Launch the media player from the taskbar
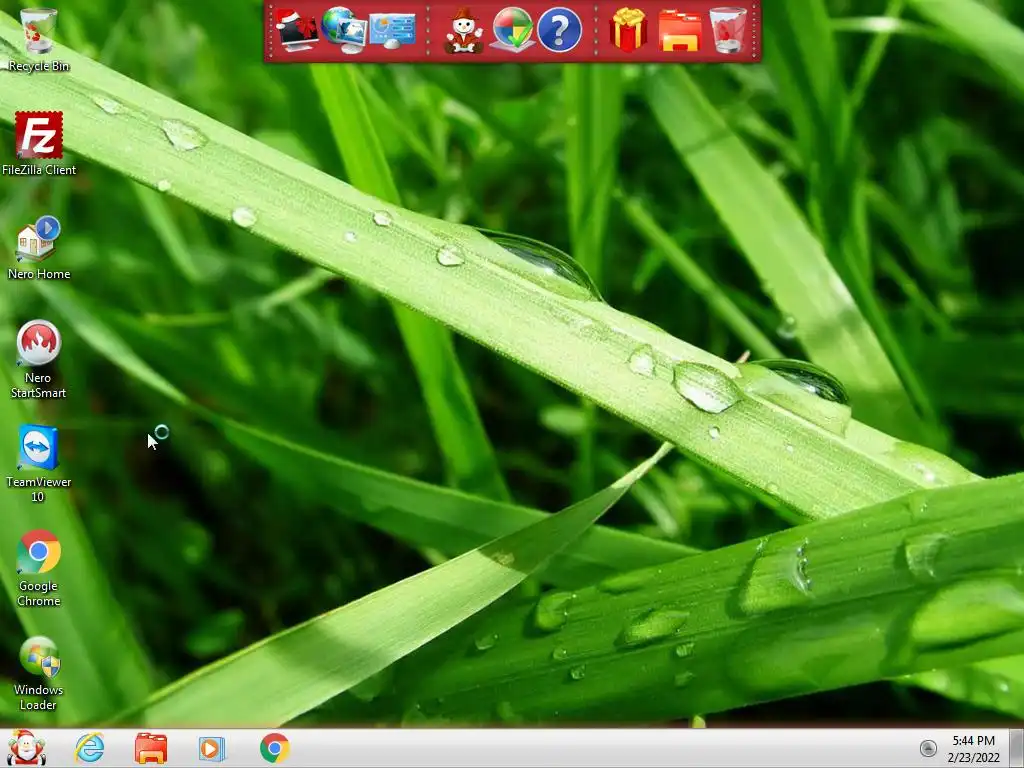 (x=212, y=748)
